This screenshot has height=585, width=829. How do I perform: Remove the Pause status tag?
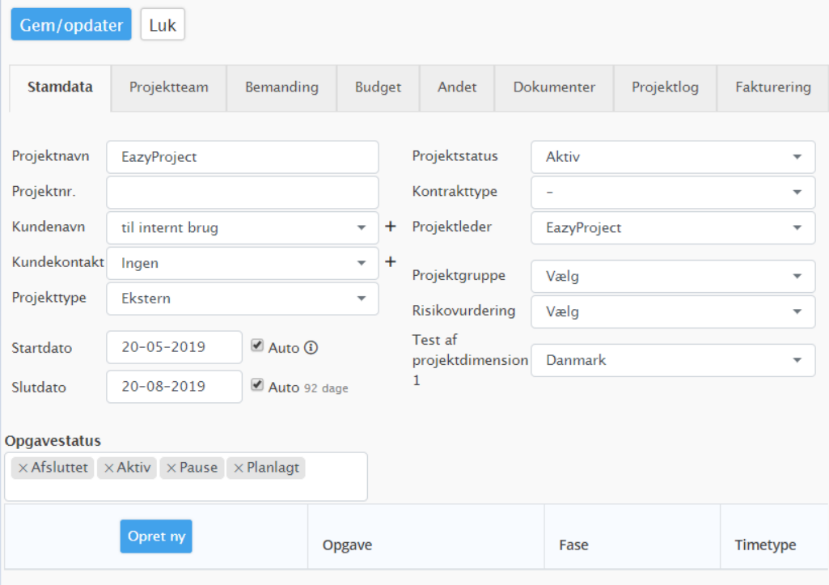pyautogui.click(x=171, y=468)
